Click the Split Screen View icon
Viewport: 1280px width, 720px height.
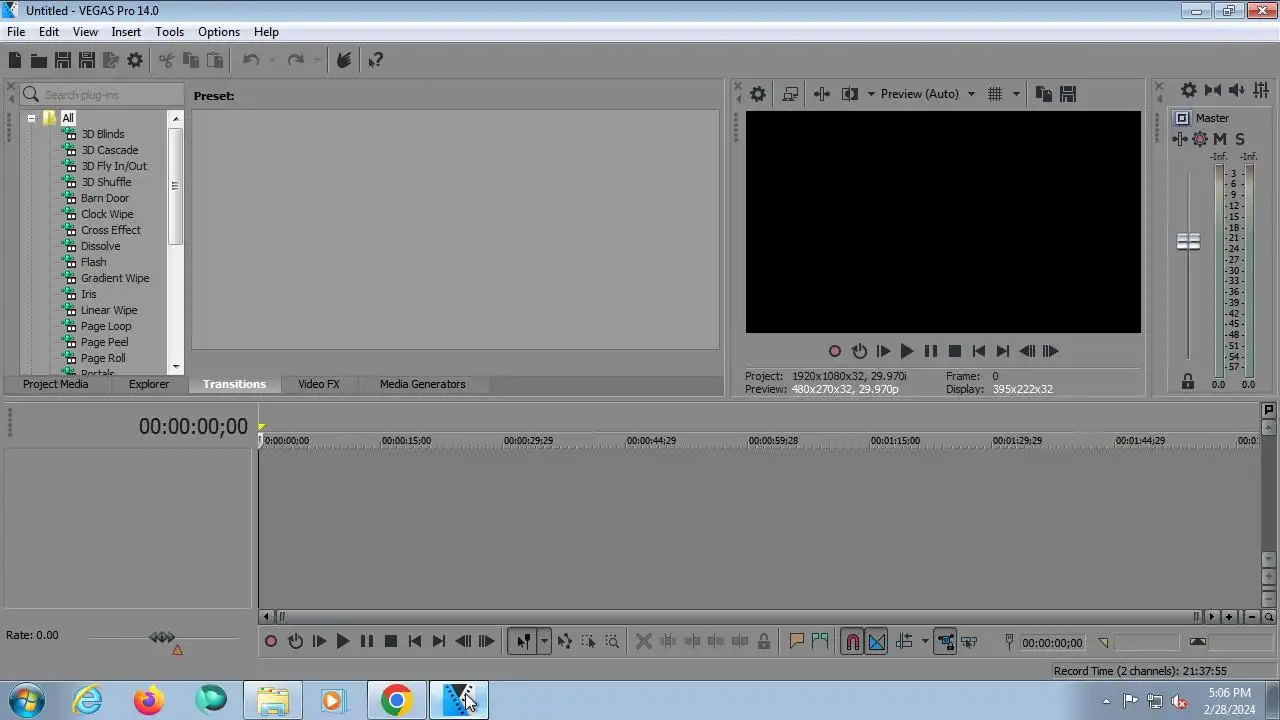point(850,94)
